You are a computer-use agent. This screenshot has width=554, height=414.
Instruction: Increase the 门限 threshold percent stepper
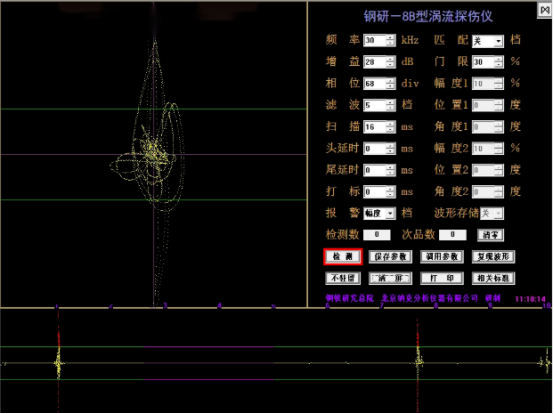[499, 59]
